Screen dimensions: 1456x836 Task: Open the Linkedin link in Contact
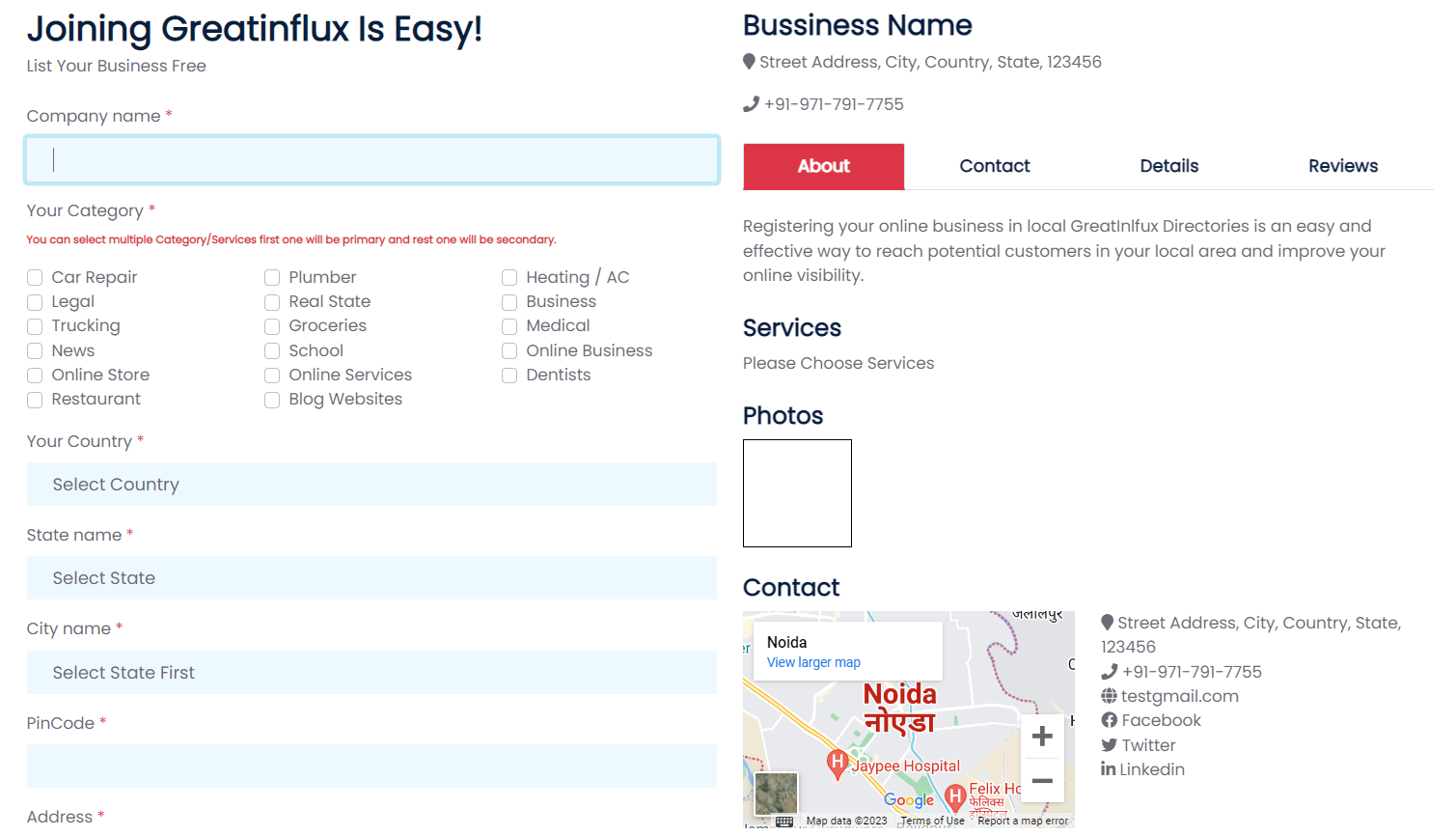1152,769
